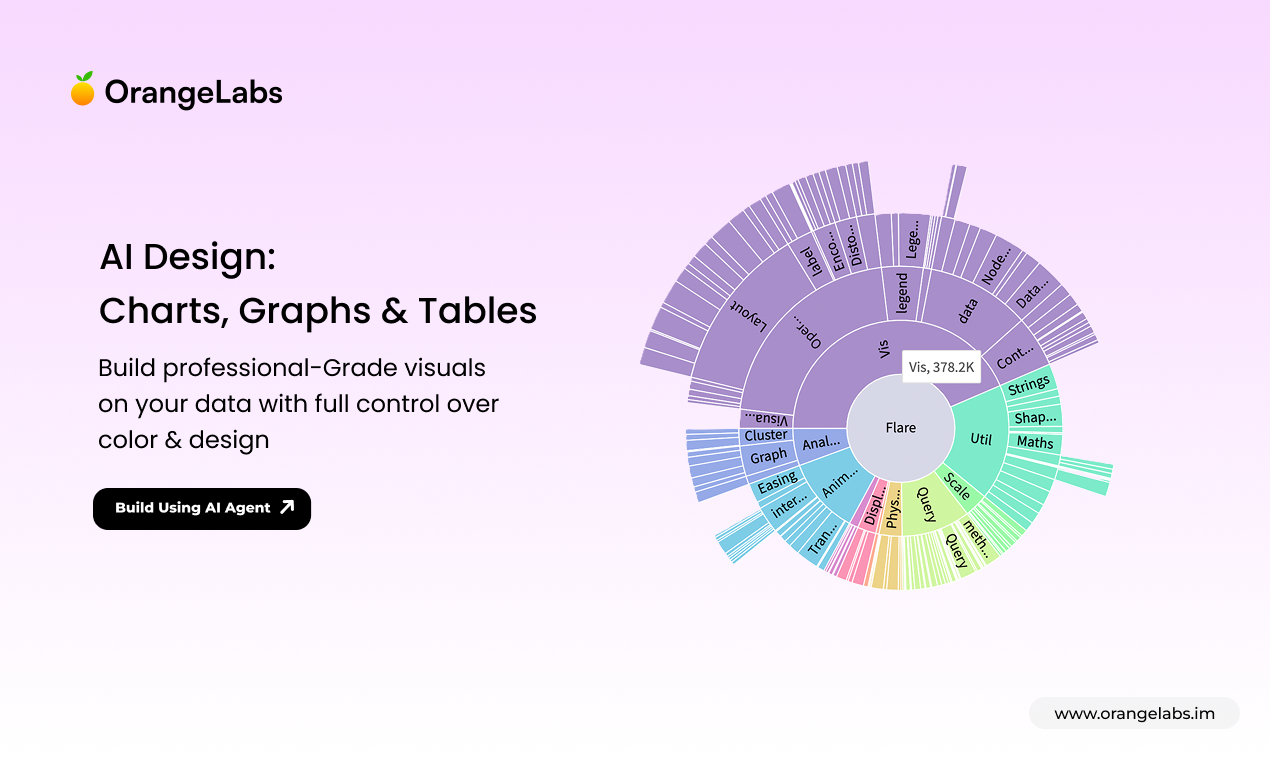Open the www.orangelabs.im link
1270x760 pixels.
tap(1135, 713)
